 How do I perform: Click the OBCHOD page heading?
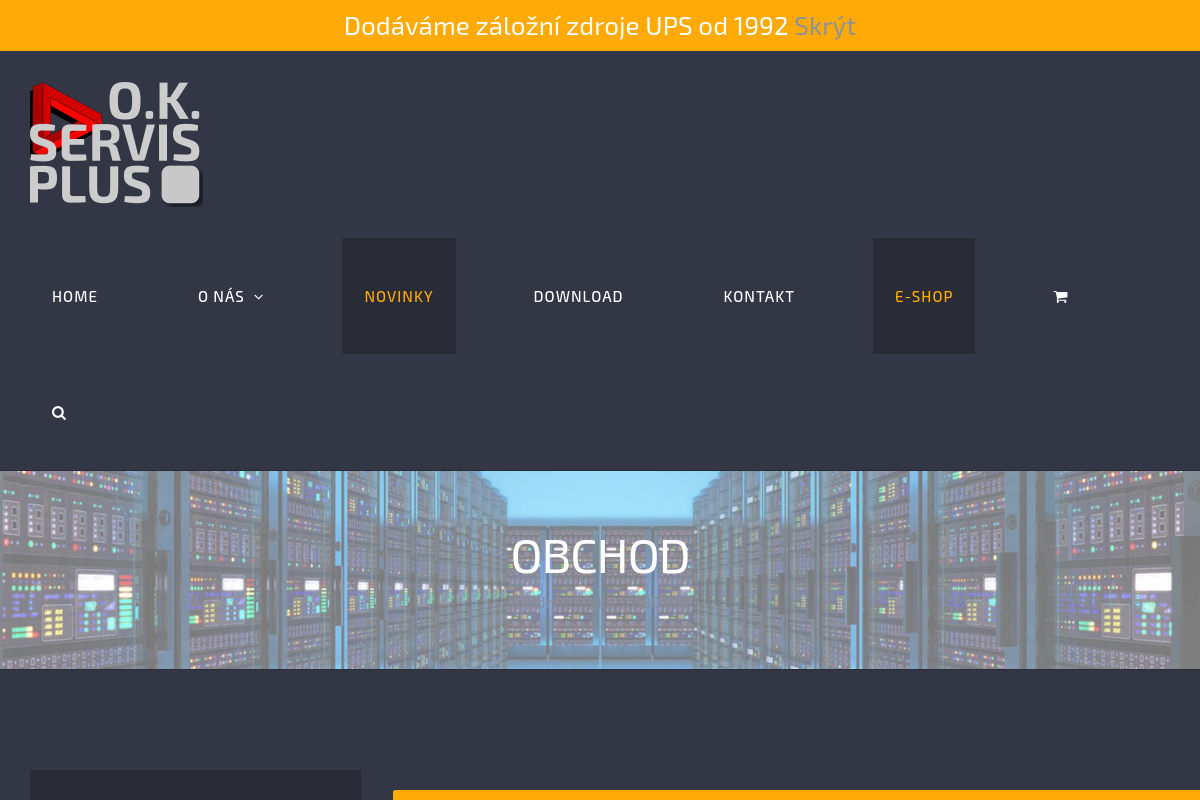pyautogui.click(x=600, y=557)
